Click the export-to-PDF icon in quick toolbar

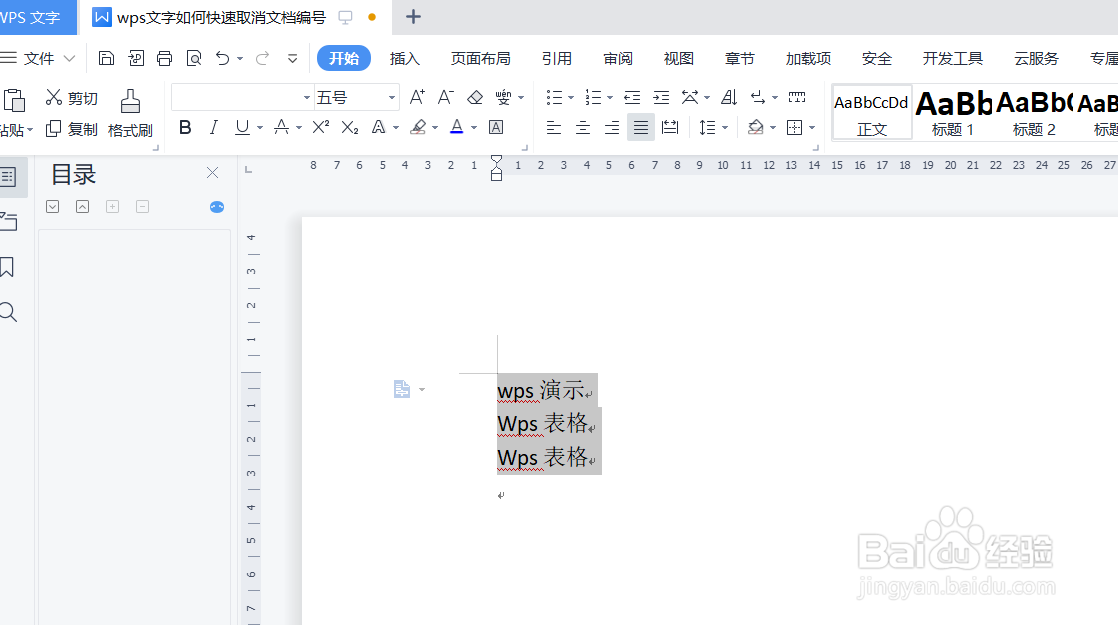pyautogui.click(x=135, y=58)
